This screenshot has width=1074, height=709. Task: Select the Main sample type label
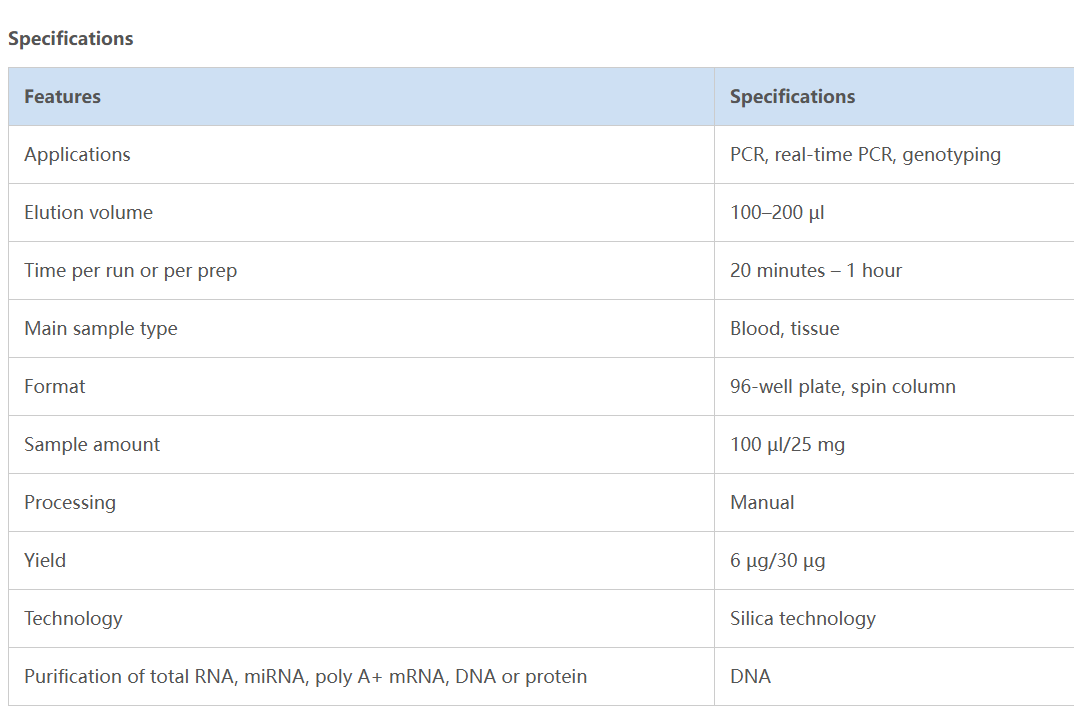click(100, 329)
